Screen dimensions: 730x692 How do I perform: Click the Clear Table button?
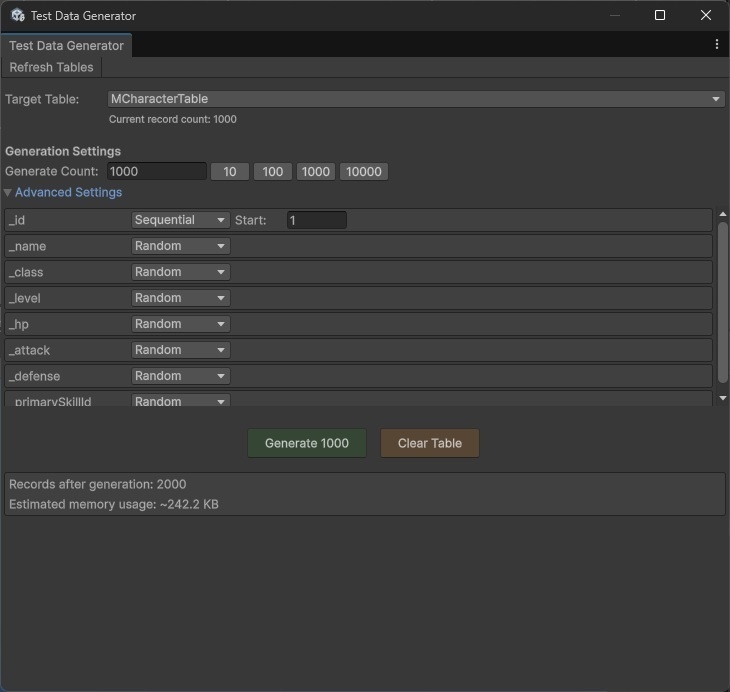pyautogui.click(x=430, y=443)
